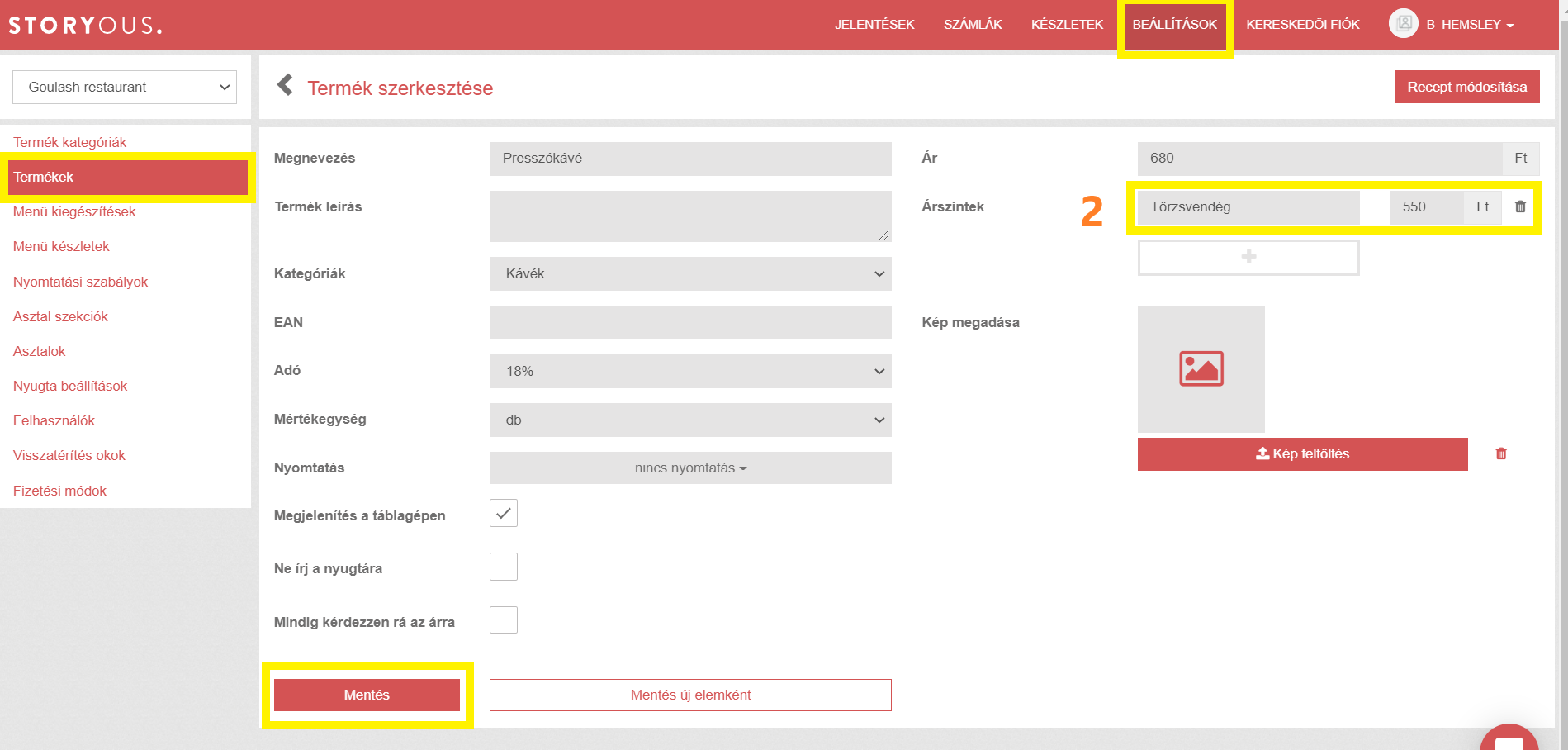Screen dimensions: 1568x750
Task: Click the Törzsvendég price level name field
Action: (1248, 207)
